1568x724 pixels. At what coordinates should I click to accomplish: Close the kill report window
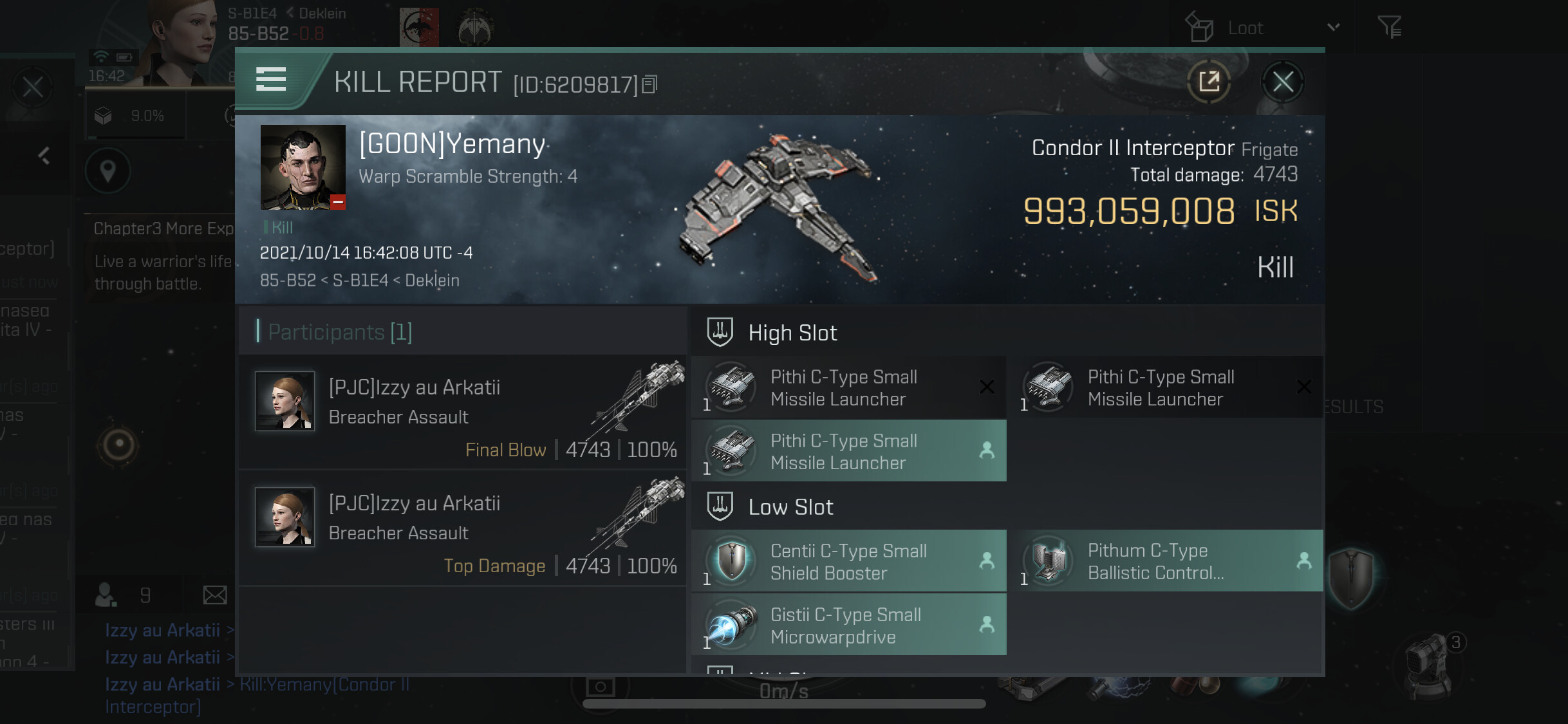1282,82
